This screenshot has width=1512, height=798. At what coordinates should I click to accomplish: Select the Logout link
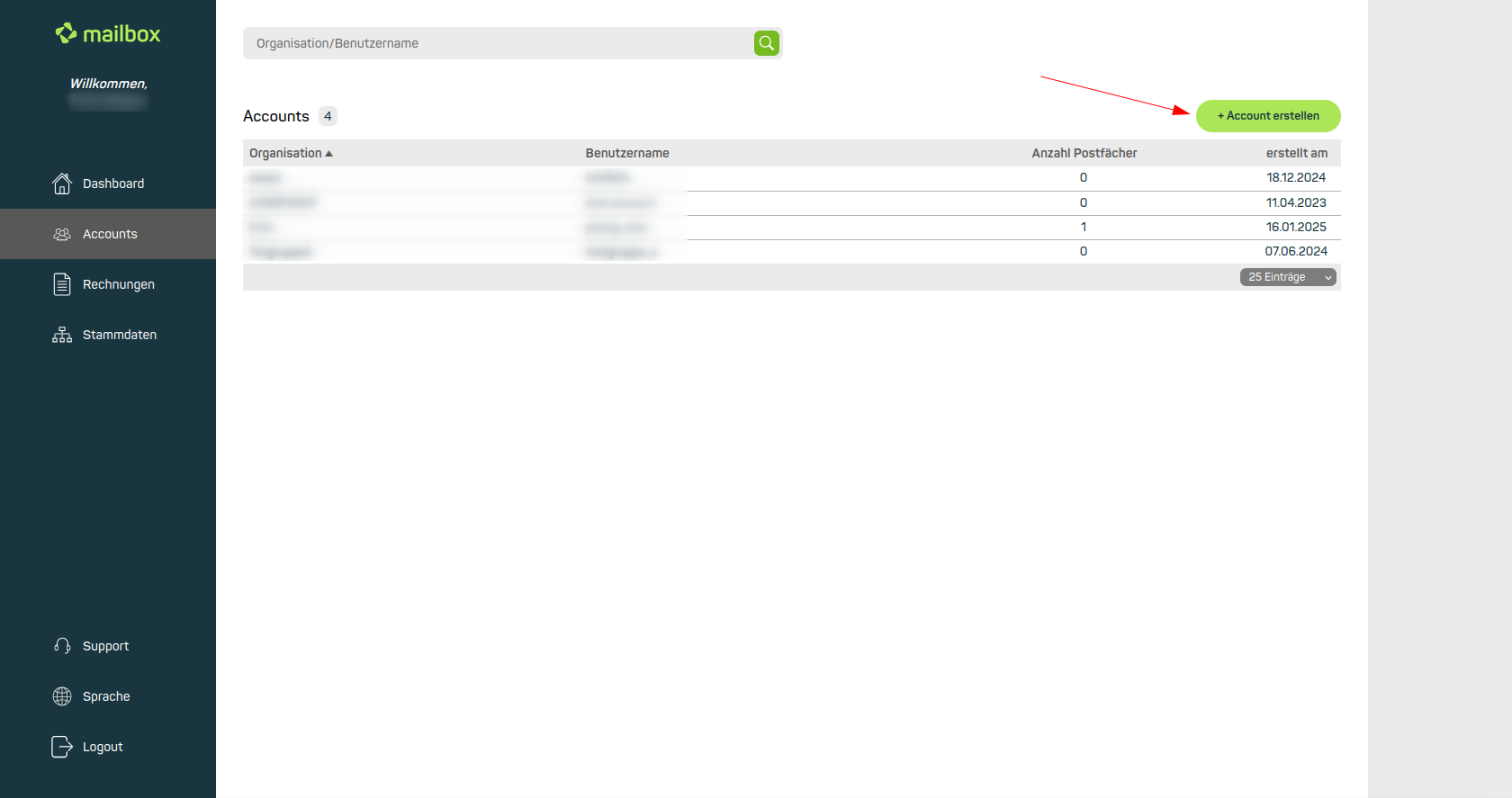[103, 747]
